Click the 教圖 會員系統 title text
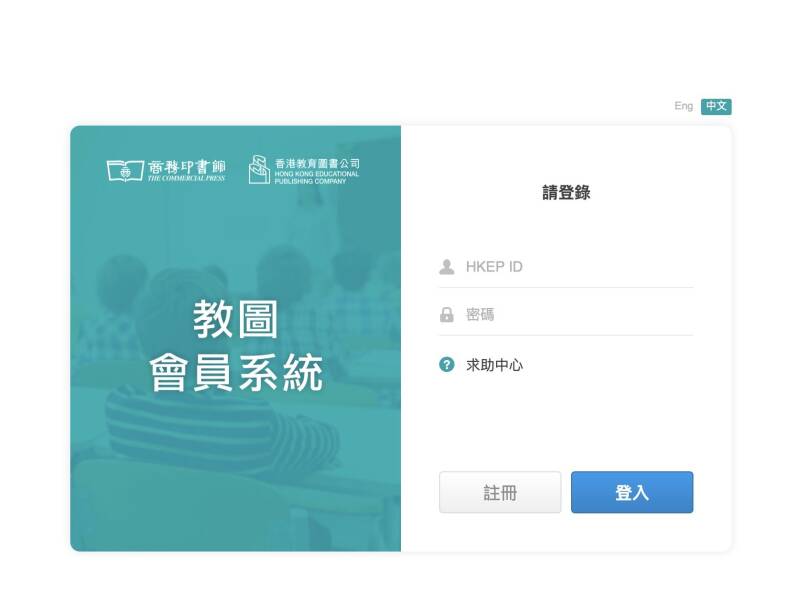This screenshot has width=800, height=616. point(236,346)
